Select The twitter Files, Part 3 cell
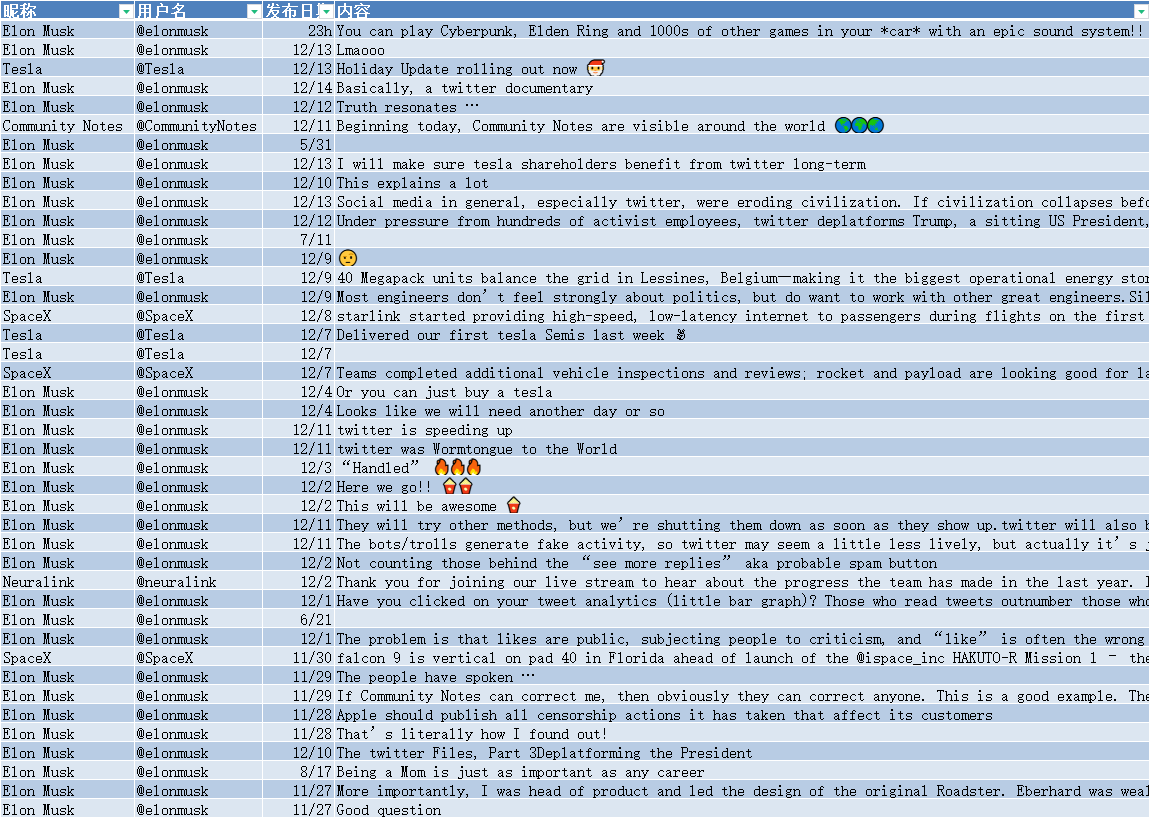Viewport: 1151px width, 819px height. click(742, 754)
